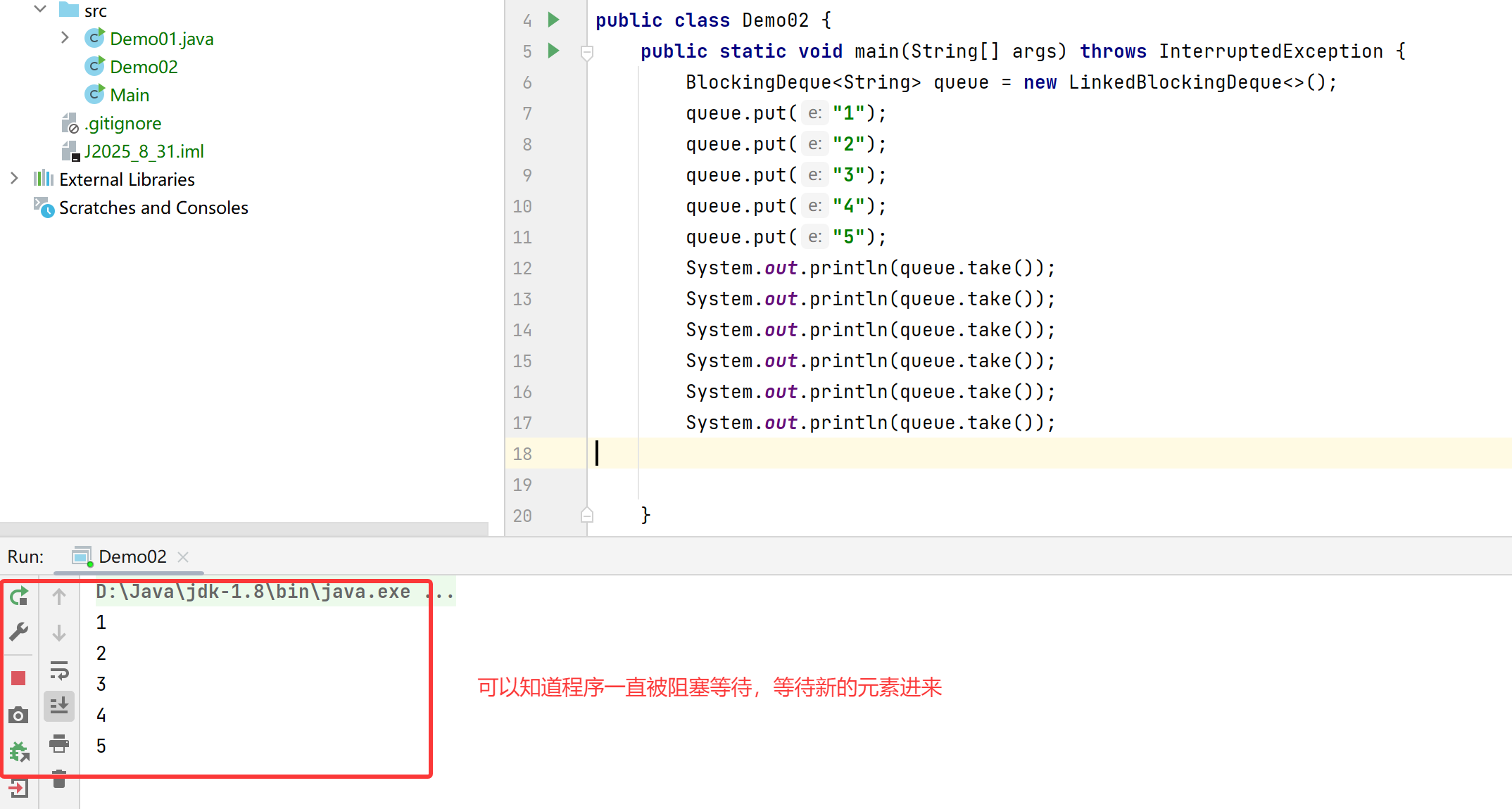Screen dimensions: 1512x809
Task: Click the up arrow in console toolbar
Action: tap(59, 597)
